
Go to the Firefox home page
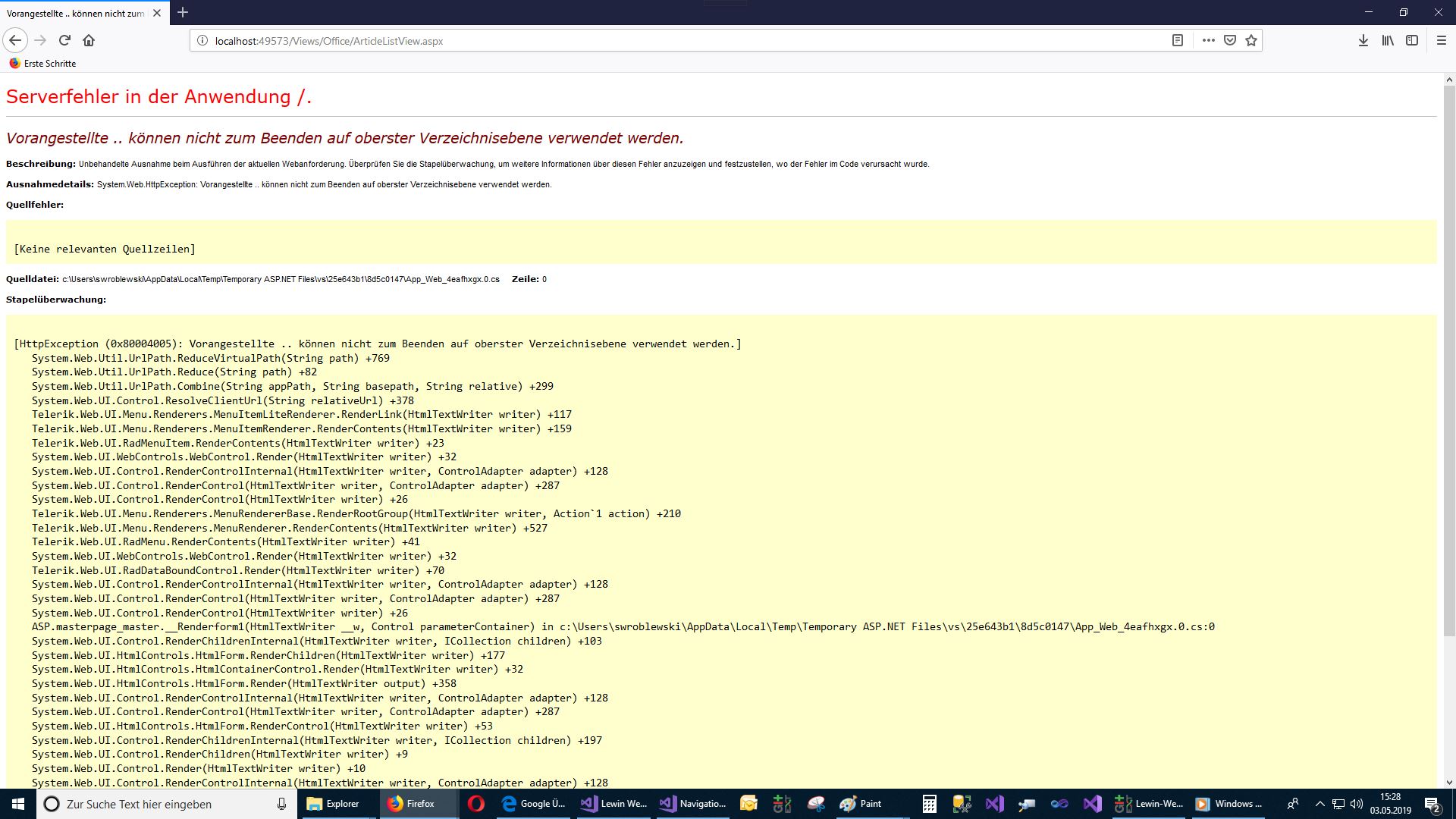[x=89, y=40]
